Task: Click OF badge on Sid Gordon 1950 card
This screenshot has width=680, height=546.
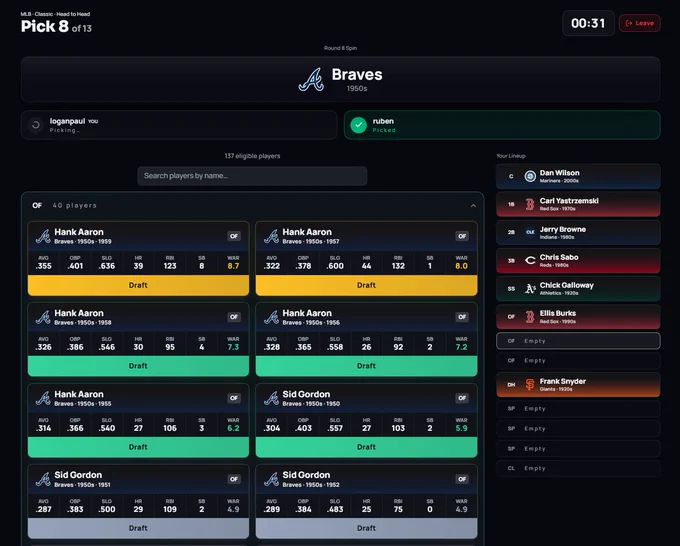Action: (462, 398)
